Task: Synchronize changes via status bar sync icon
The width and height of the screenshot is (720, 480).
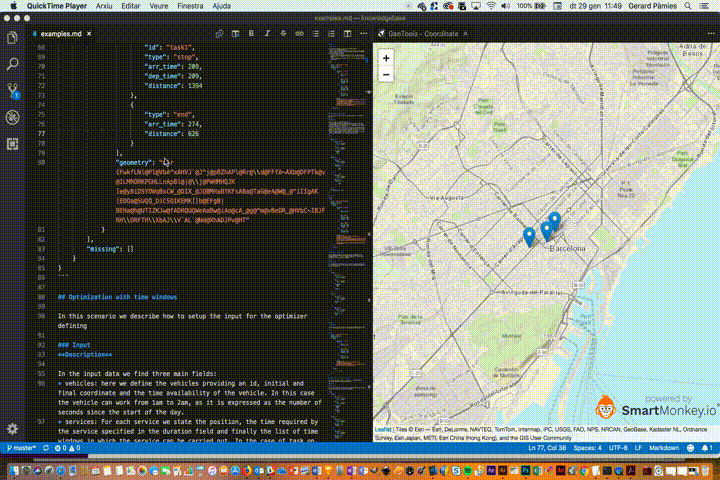Action: 45,448
